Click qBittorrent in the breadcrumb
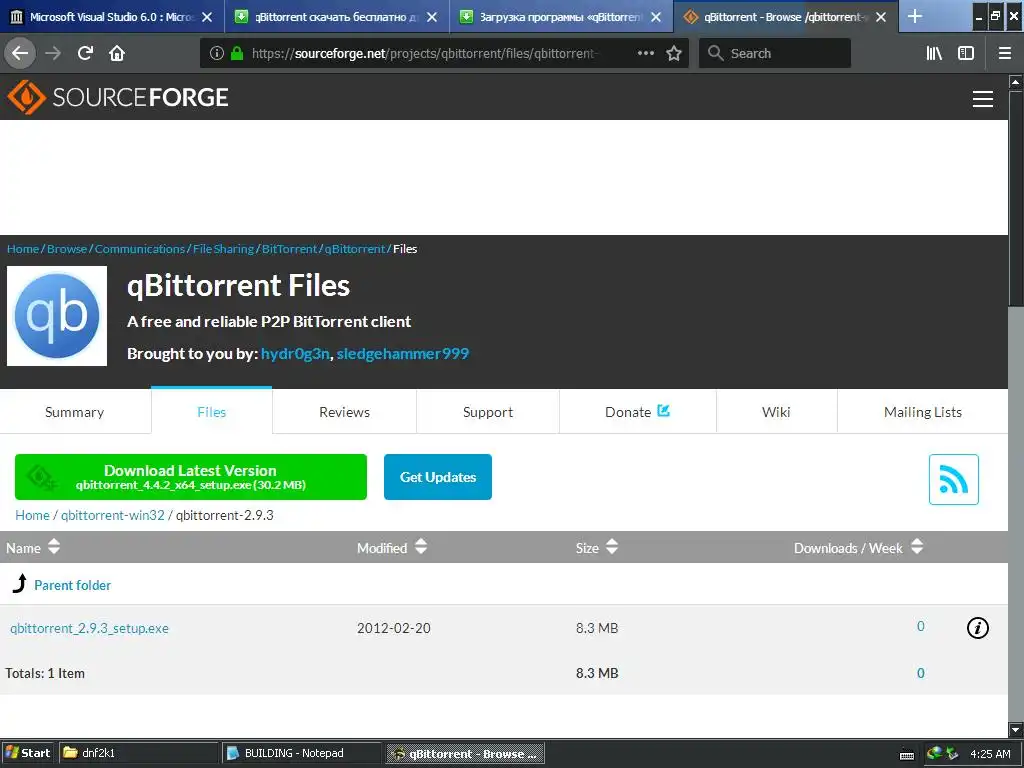 (355, 249)
